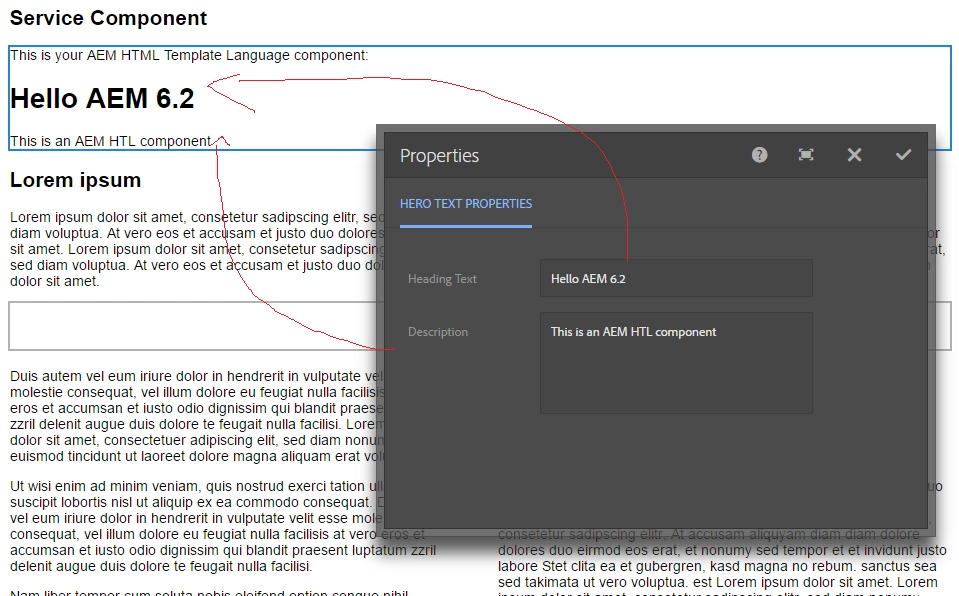Click 'This is your AEM HTML Template Language component' text

(189, 55)
